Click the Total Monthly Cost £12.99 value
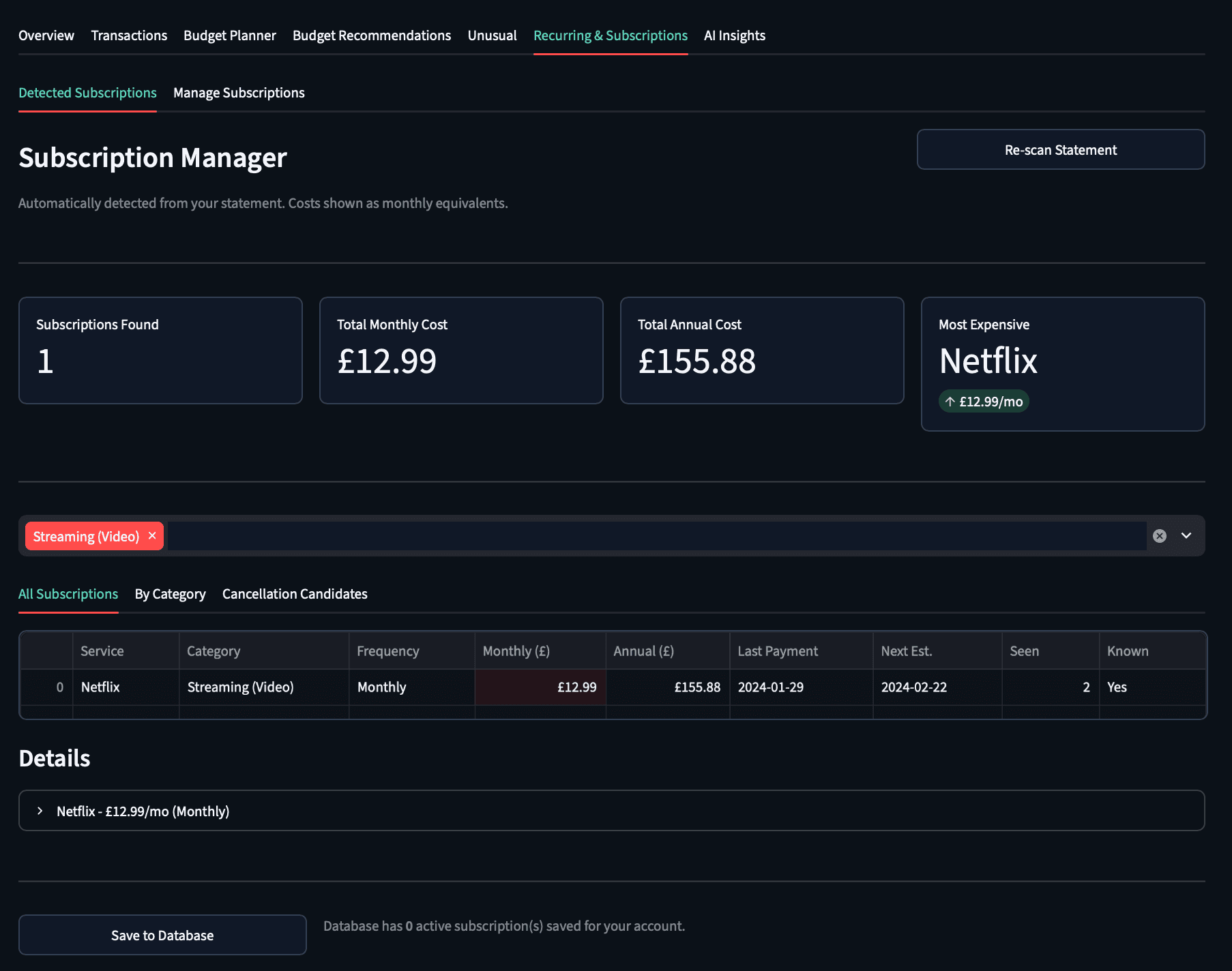Screen dimensions: 1232x971 pos(387,361)
